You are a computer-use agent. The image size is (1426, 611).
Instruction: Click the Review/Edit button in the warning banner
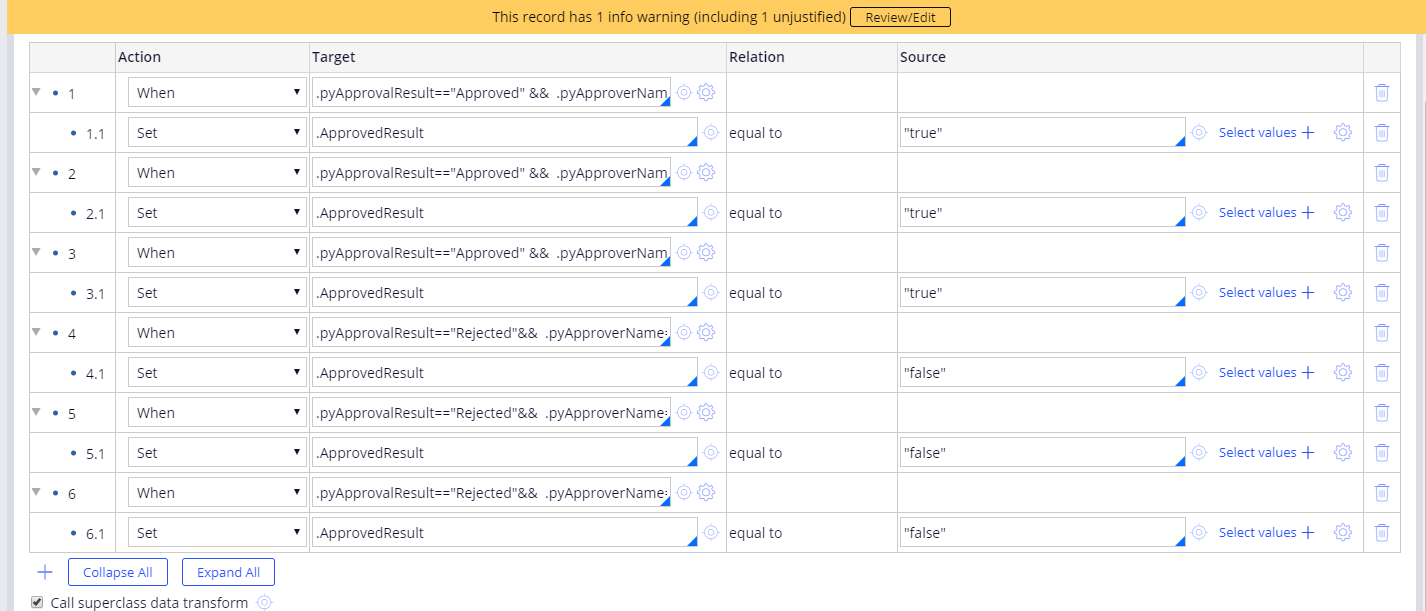pyautogui.click(x=900, y=16)
